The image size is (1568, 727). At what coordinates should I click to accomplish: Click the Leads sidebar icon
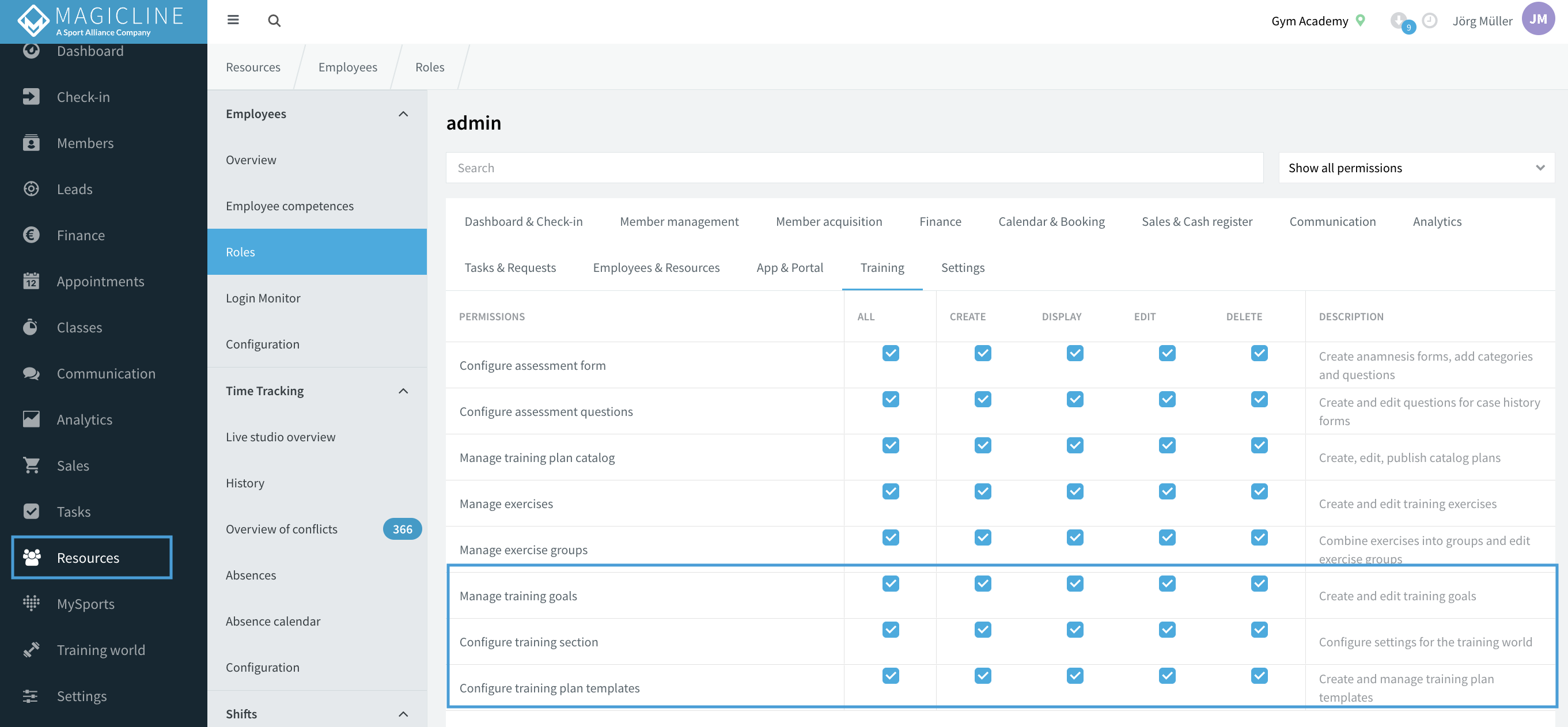pos(31,189)
